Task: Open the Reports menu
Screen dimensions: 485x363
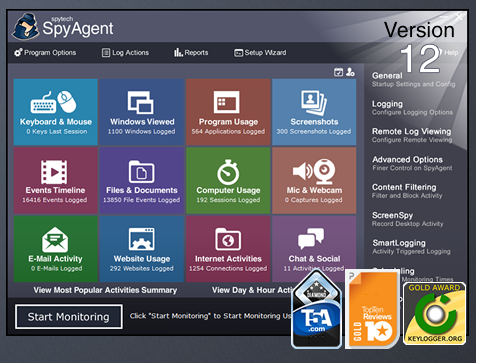Action: pyautogui.click(x=191, y=53)
